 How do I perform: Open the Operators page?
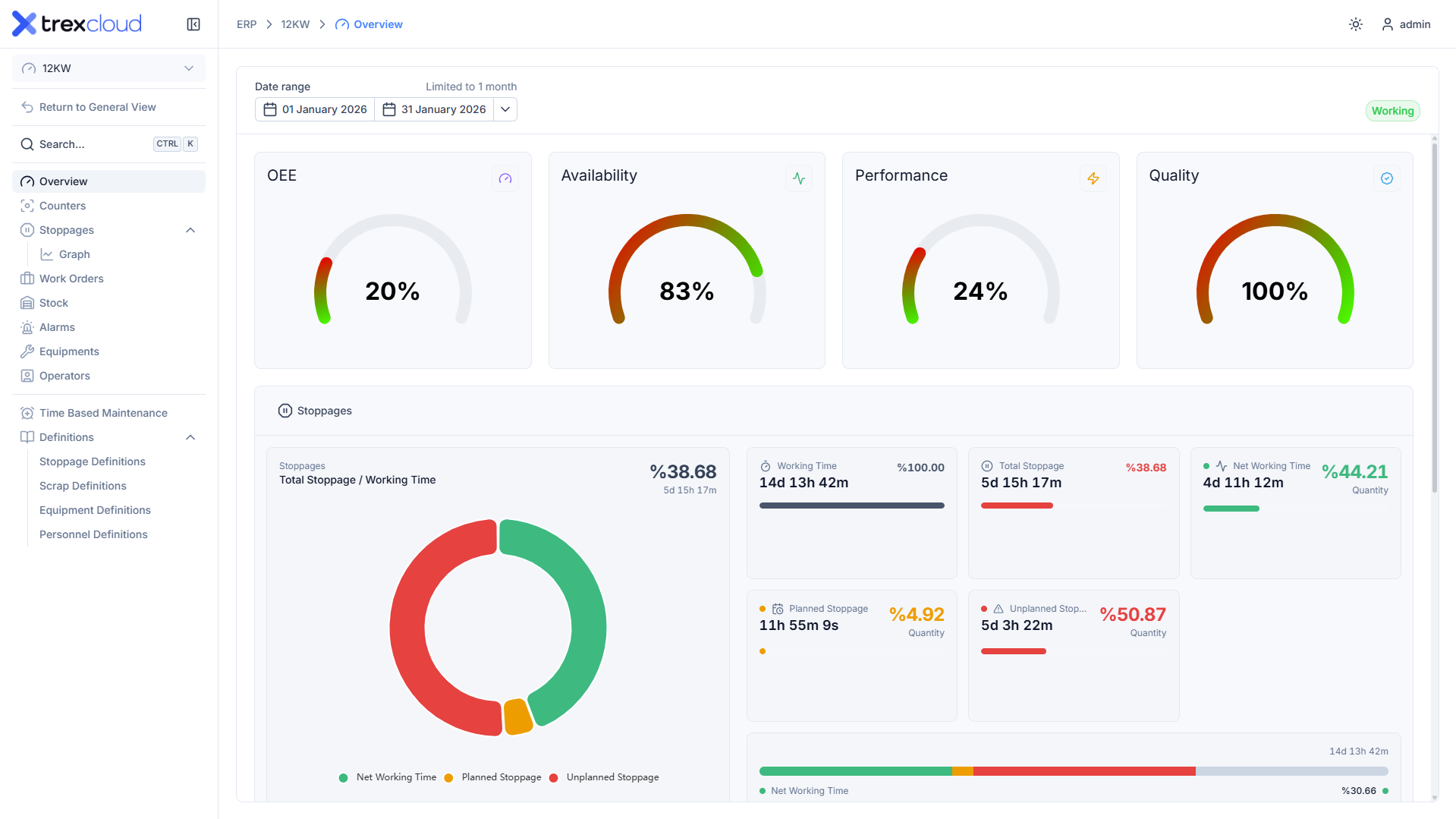coord(108,376)
